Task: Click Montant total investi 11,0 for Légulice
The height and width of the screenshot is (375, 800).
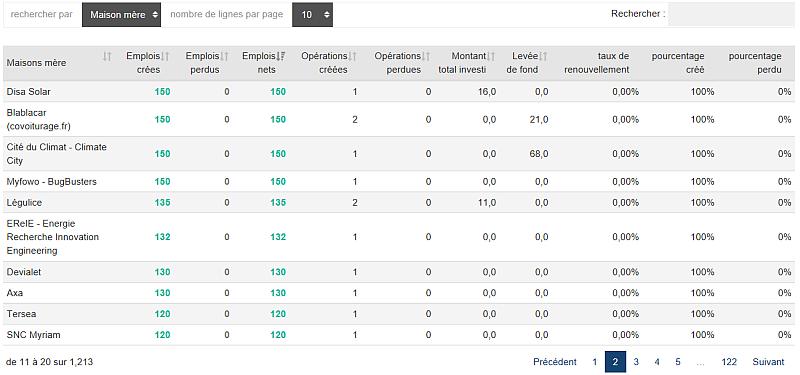Action: click(x=487, y=203)
